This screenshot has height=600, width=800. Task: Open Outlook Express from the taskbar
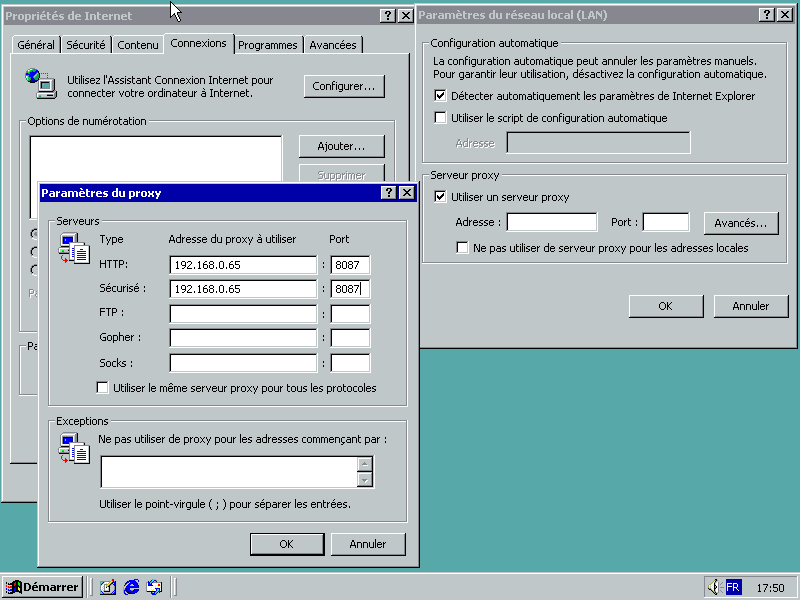(152, 587)
